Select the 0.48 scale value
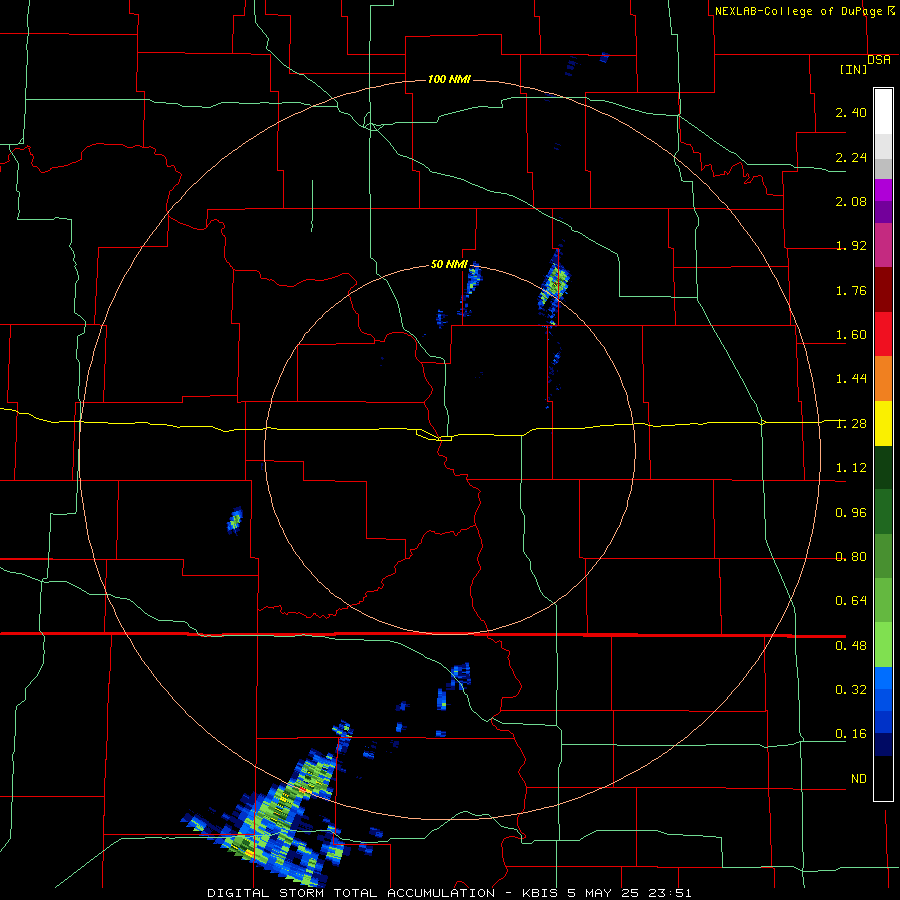The height and width of the screenshot is (900, 900). (x=851, y=646)
